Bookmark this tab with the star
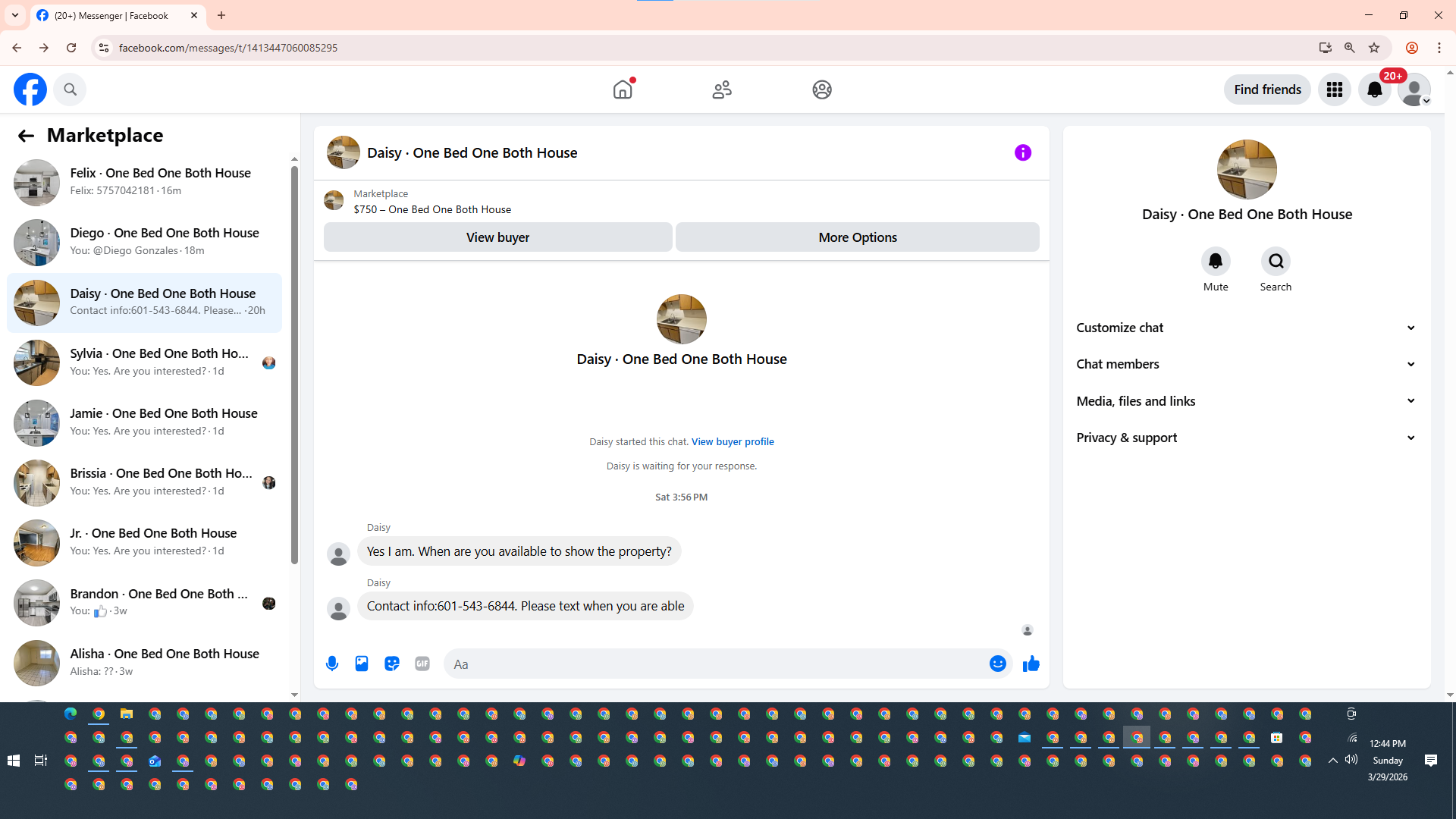 point(1374,48)
